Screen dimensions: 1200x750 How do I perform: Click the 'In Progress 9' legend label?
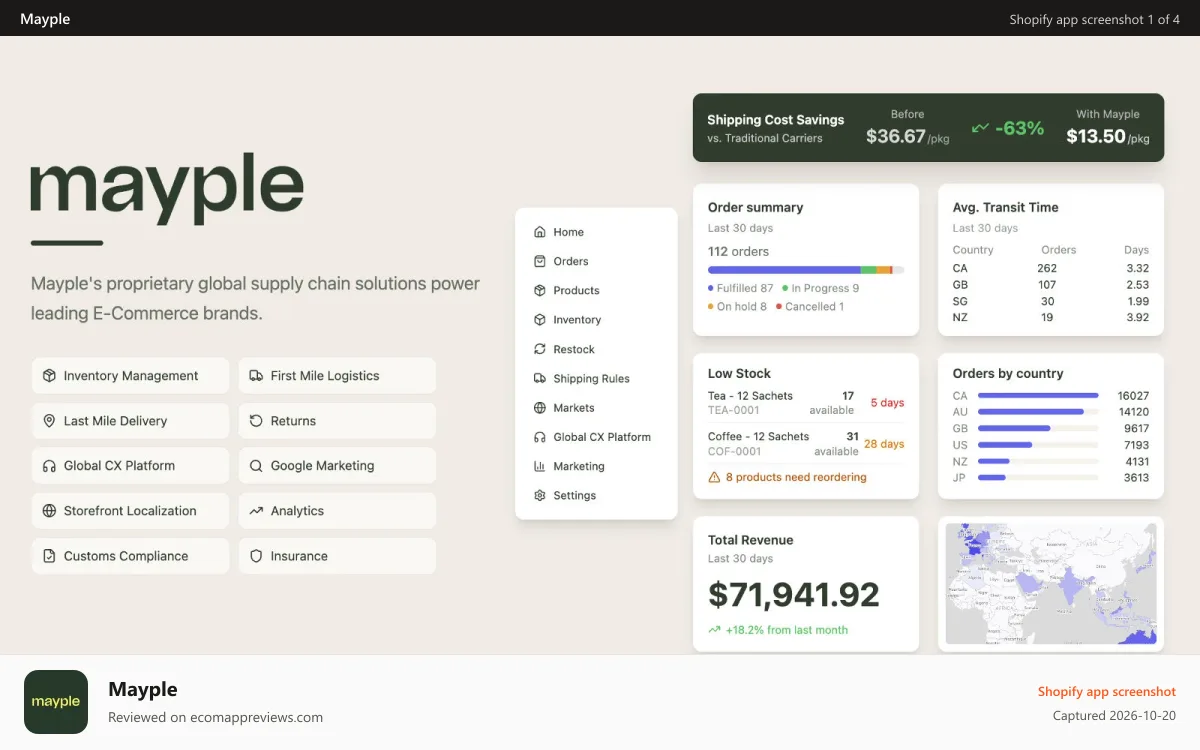[x=825, y=289]
